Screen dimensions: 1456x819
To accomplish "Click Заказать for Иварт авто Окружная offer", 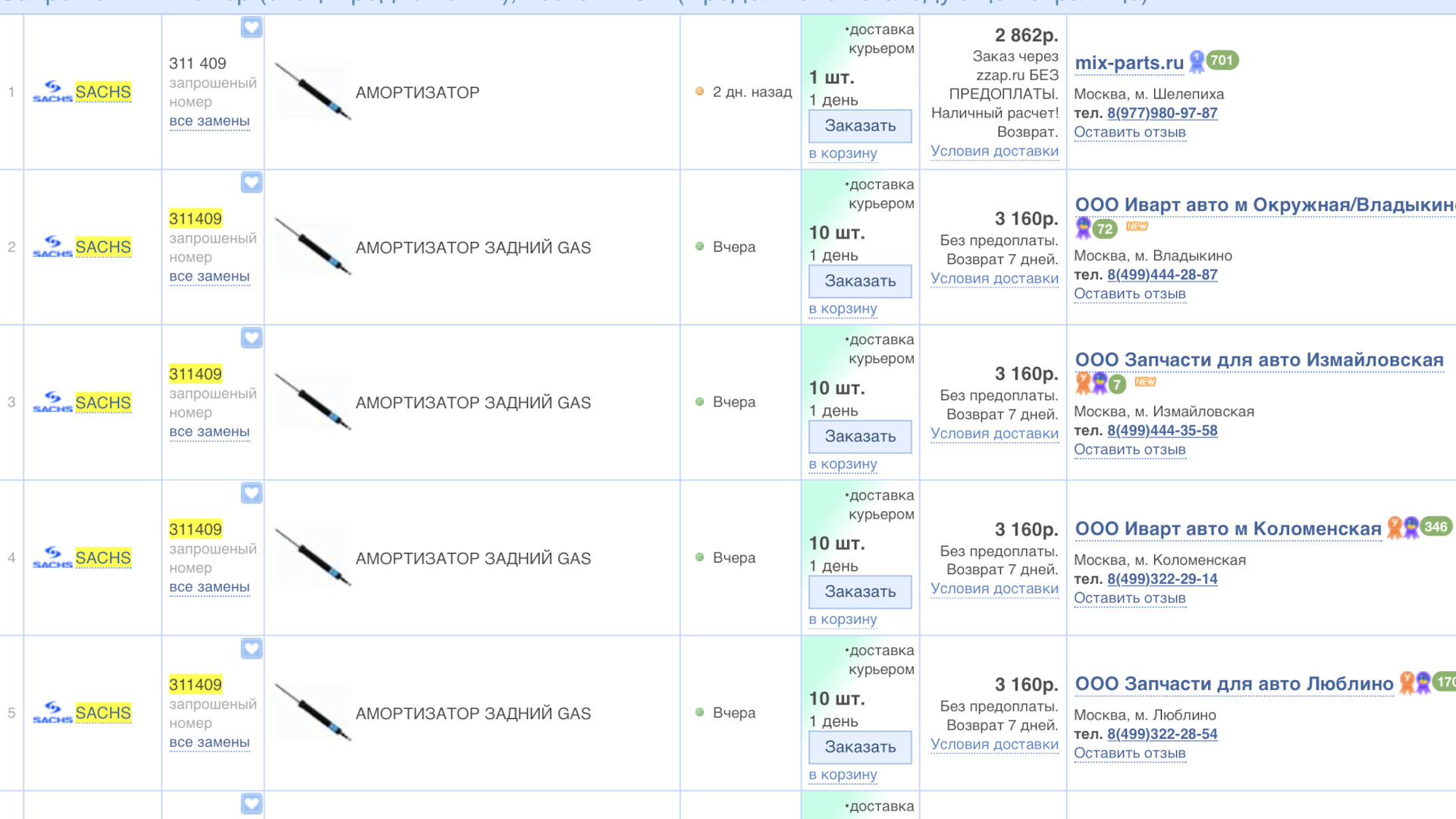I will point(860,281).
